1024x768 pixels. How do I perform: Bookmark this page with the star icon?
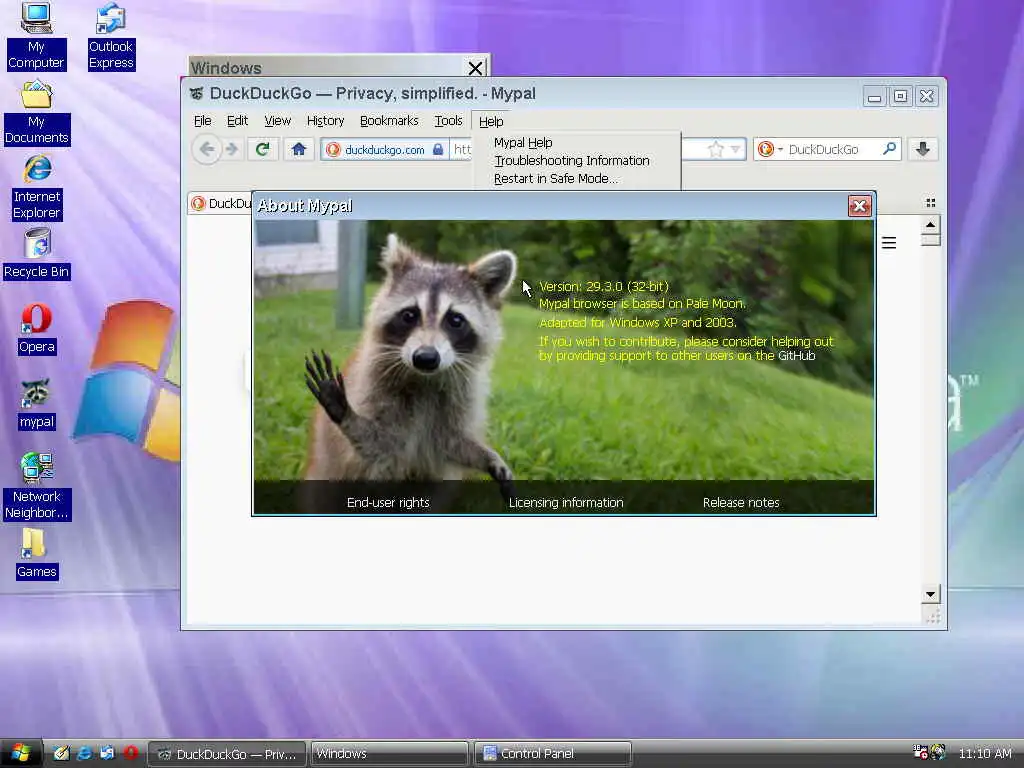coord(716,150)
